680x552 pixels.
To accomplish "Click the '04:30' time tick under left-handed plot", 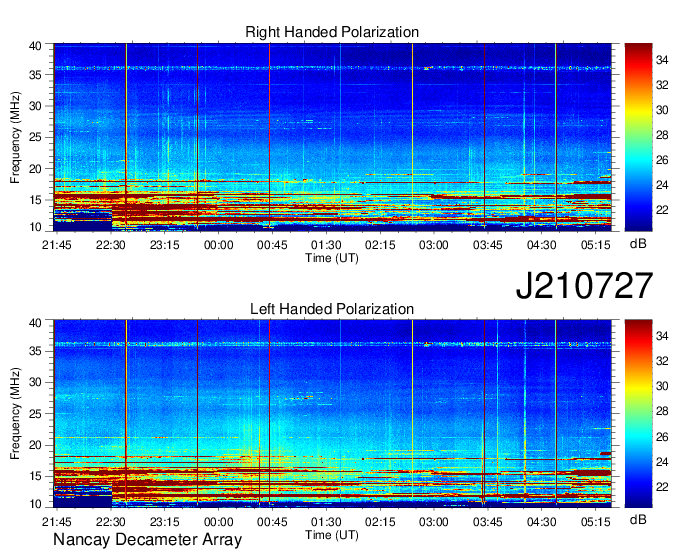I will click(x=542, y=522).
